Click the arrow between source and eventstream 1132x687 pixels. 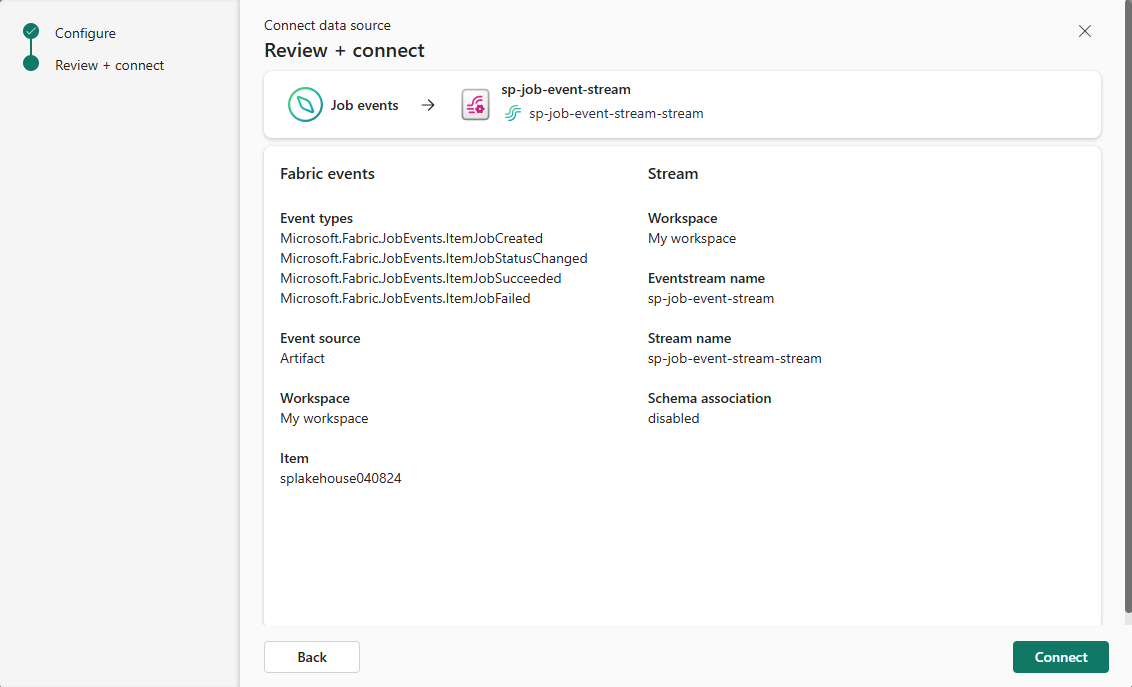tap(428, 105)
